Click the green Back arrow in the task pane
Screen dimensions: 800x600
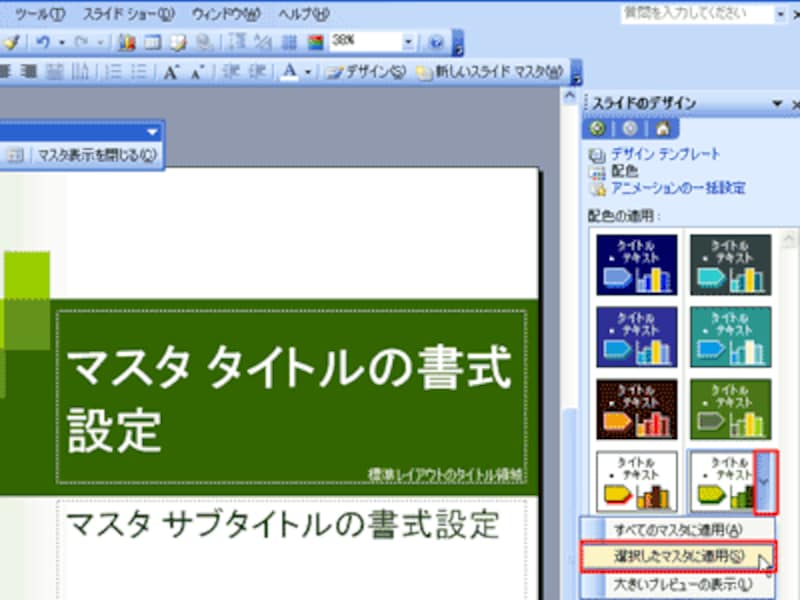(598, 128)
